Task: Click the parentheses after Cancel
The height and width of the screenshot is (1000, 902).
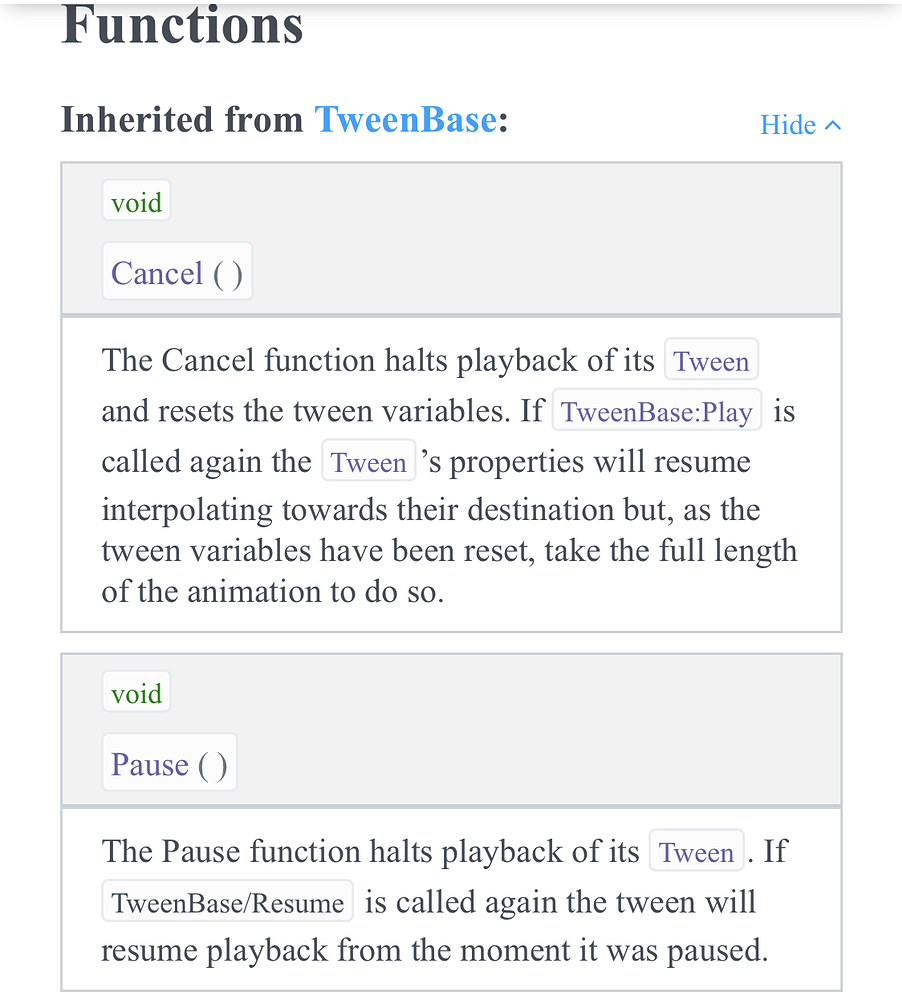Action: 228,272
